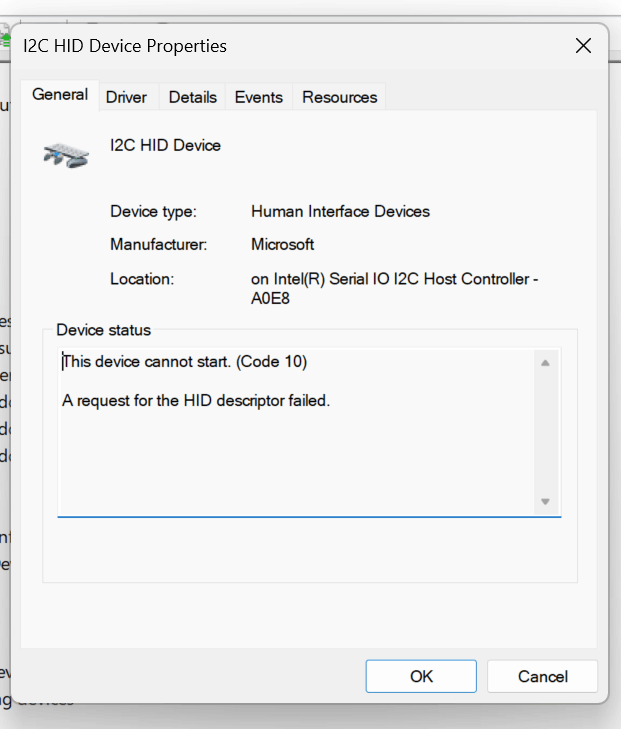Screen dimensions: 621x729
Task: Select the Events tab
Action: tap(258, 97)
